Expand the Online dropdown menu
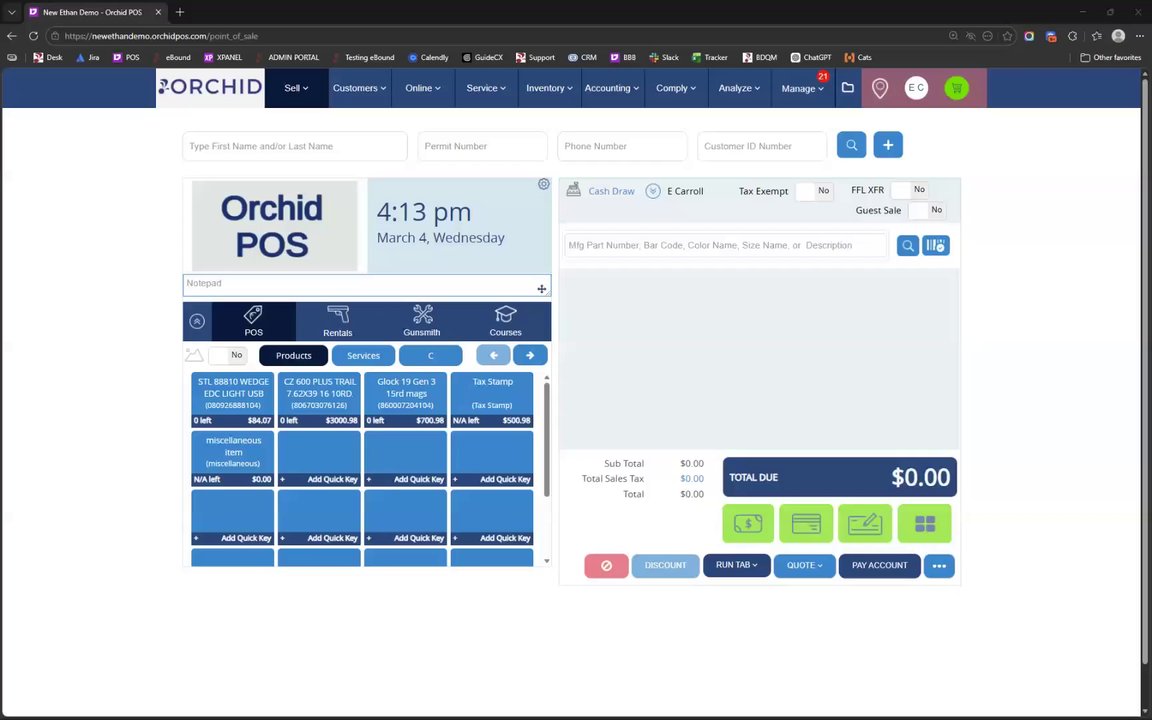Screen dimensions: 1152x720 [x=422, y=88]
